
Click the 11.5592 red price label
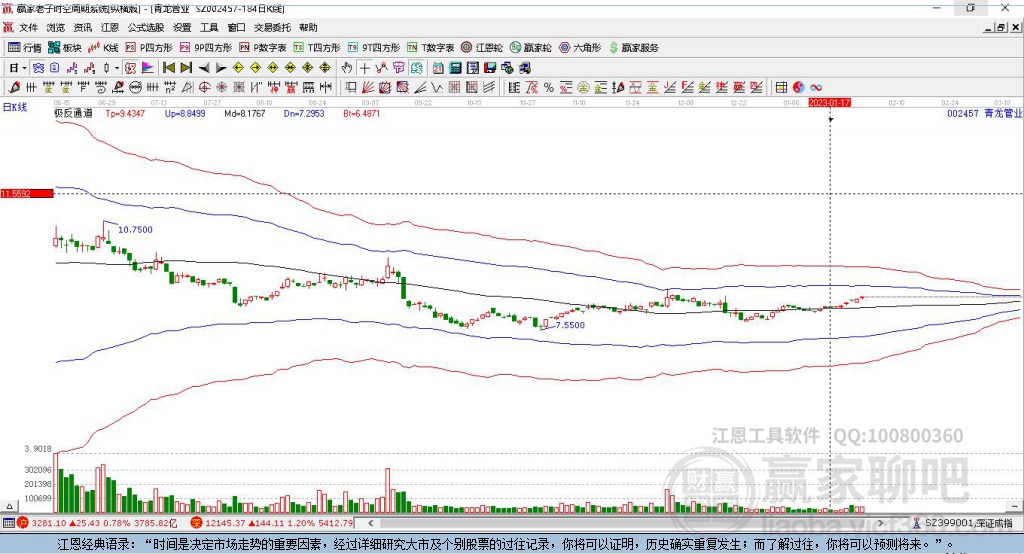click(x=27, y=193)
